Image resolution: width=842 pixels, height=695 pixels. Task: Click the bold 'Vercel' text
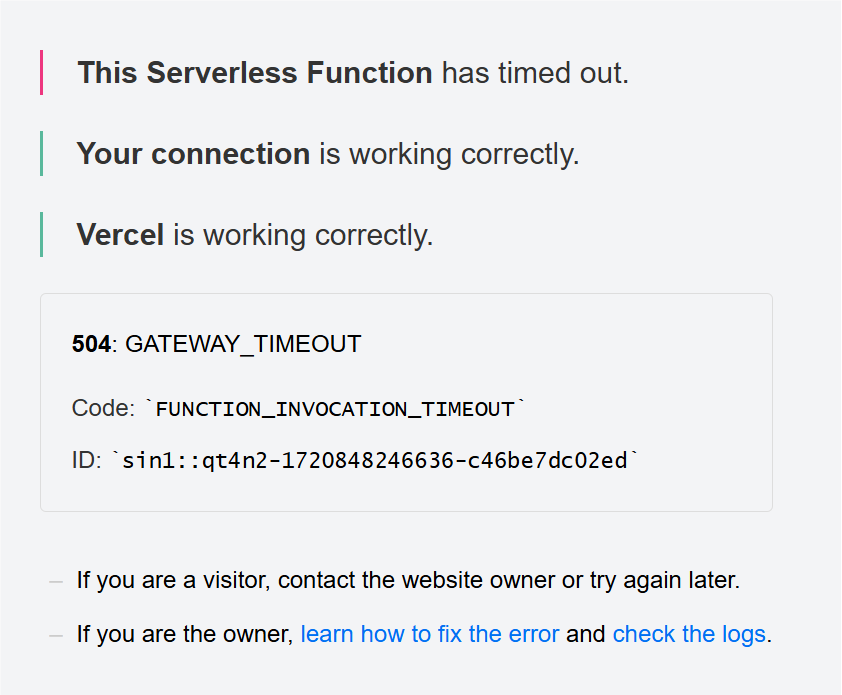[x=120, y=235]
